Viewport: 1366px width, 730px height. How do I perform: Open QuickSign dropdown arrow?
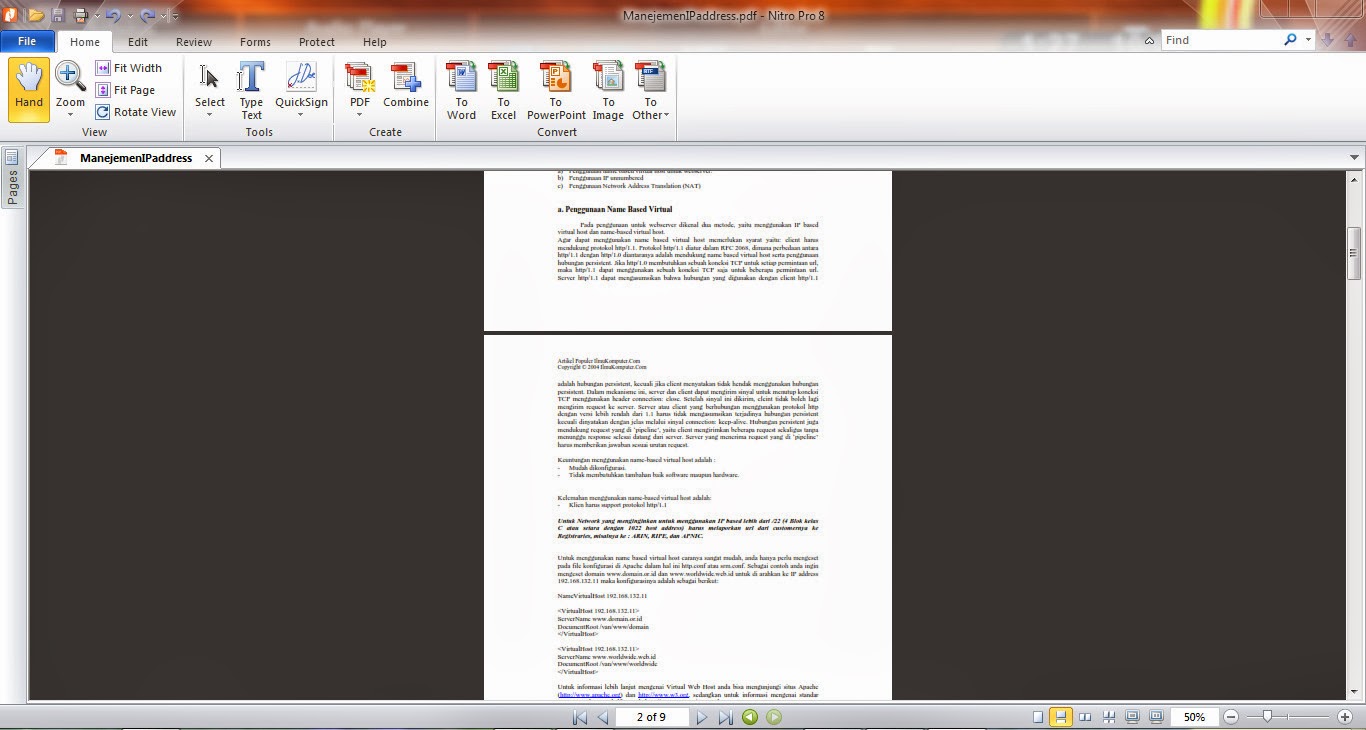301,115
